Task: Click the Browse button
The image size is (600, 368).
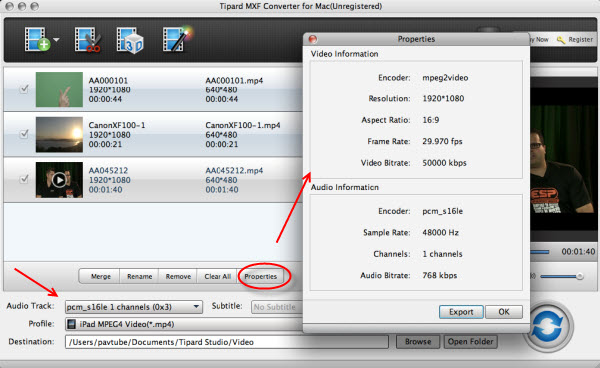Action: [x=418, y=342]
